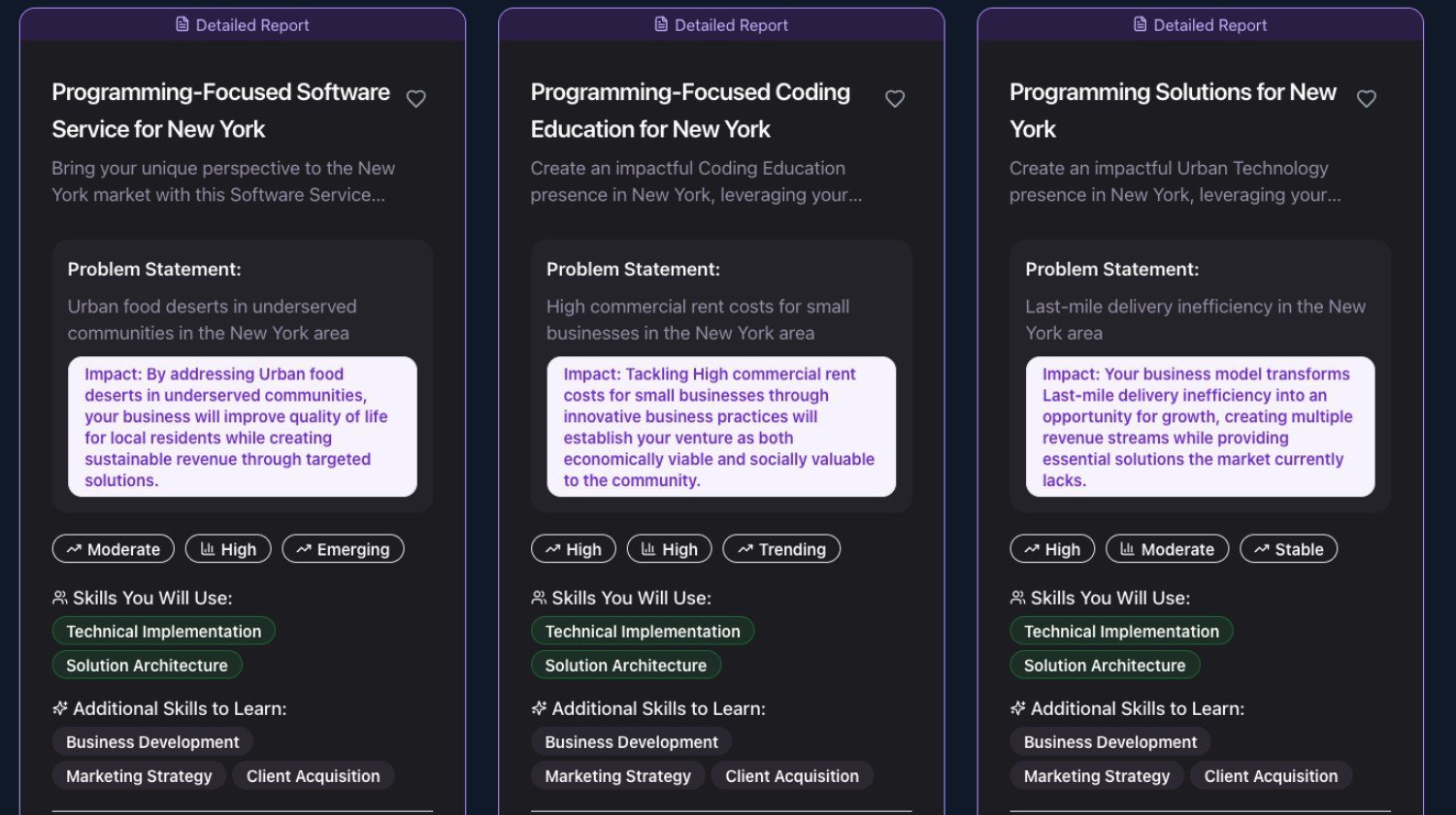Click sparkle icon beside second Additional Skills to Learn

(539, 708)
